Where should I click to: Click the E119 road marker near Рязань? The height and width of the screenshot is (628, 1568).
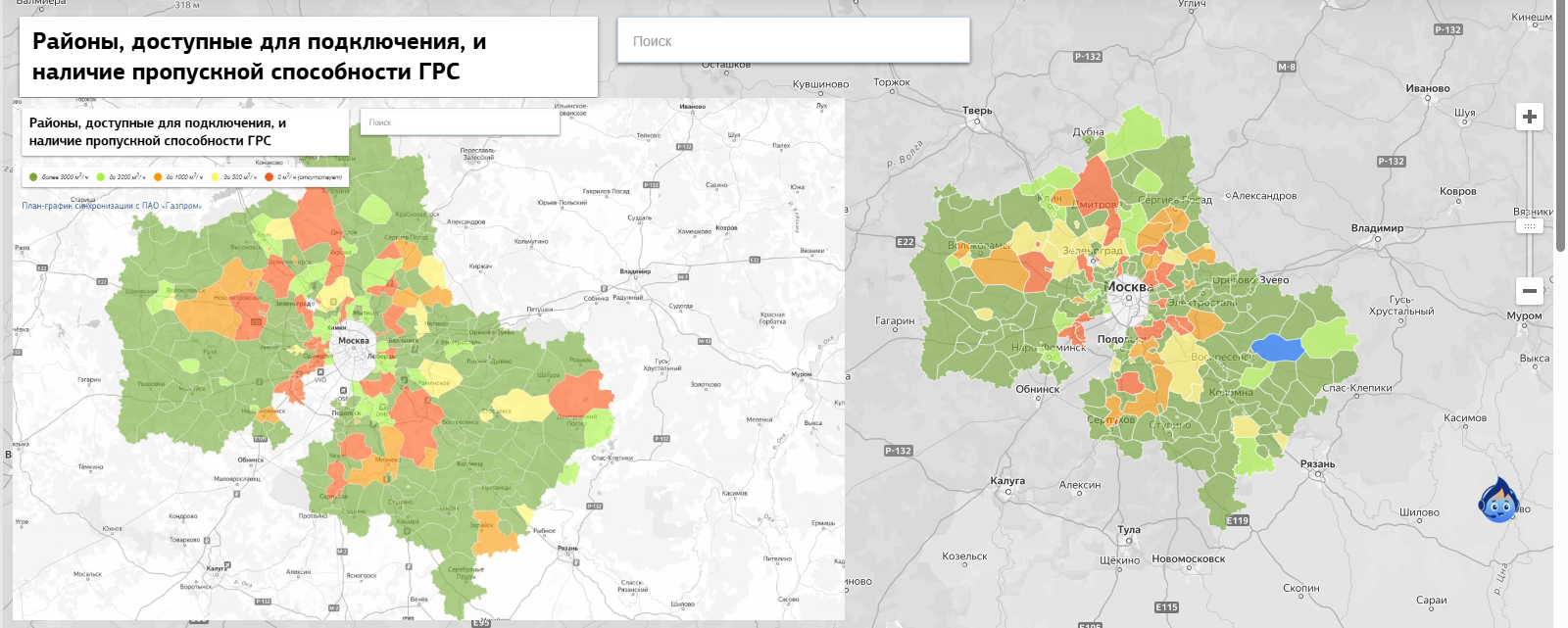point(1238,520)
